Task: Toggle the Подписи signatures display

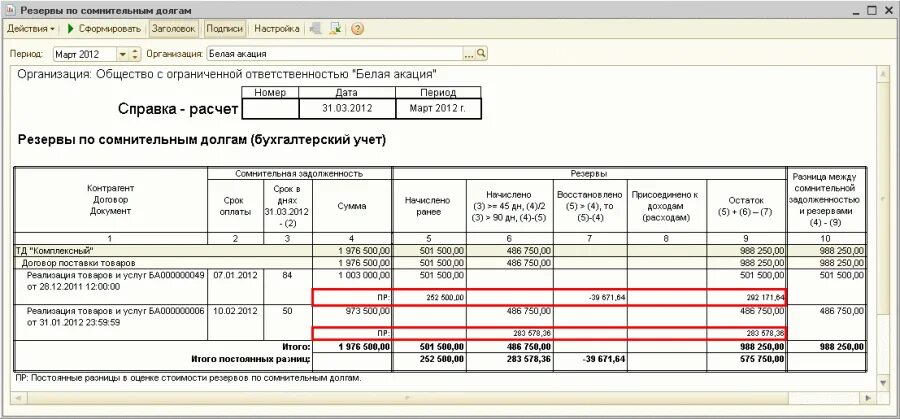Action: (x=225, y=29)
